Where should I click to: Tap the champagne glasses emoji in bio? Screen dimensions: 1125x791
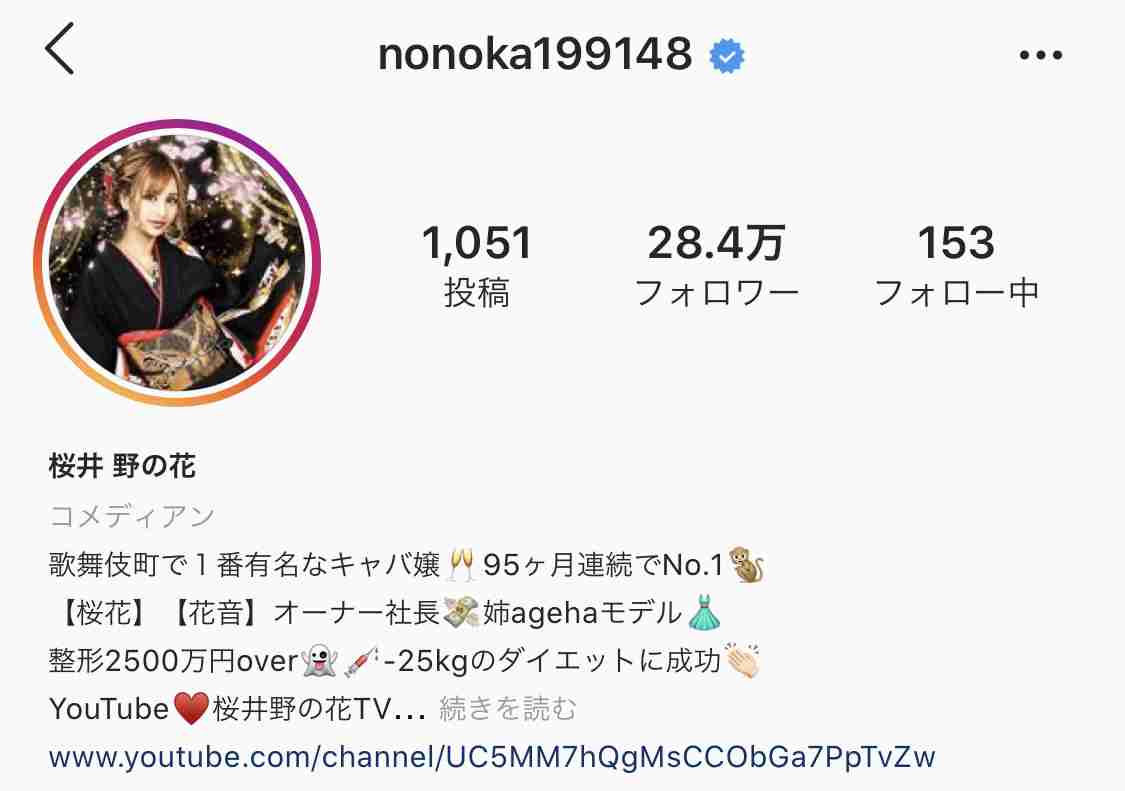pyautogui.click(x=460, y=564)
